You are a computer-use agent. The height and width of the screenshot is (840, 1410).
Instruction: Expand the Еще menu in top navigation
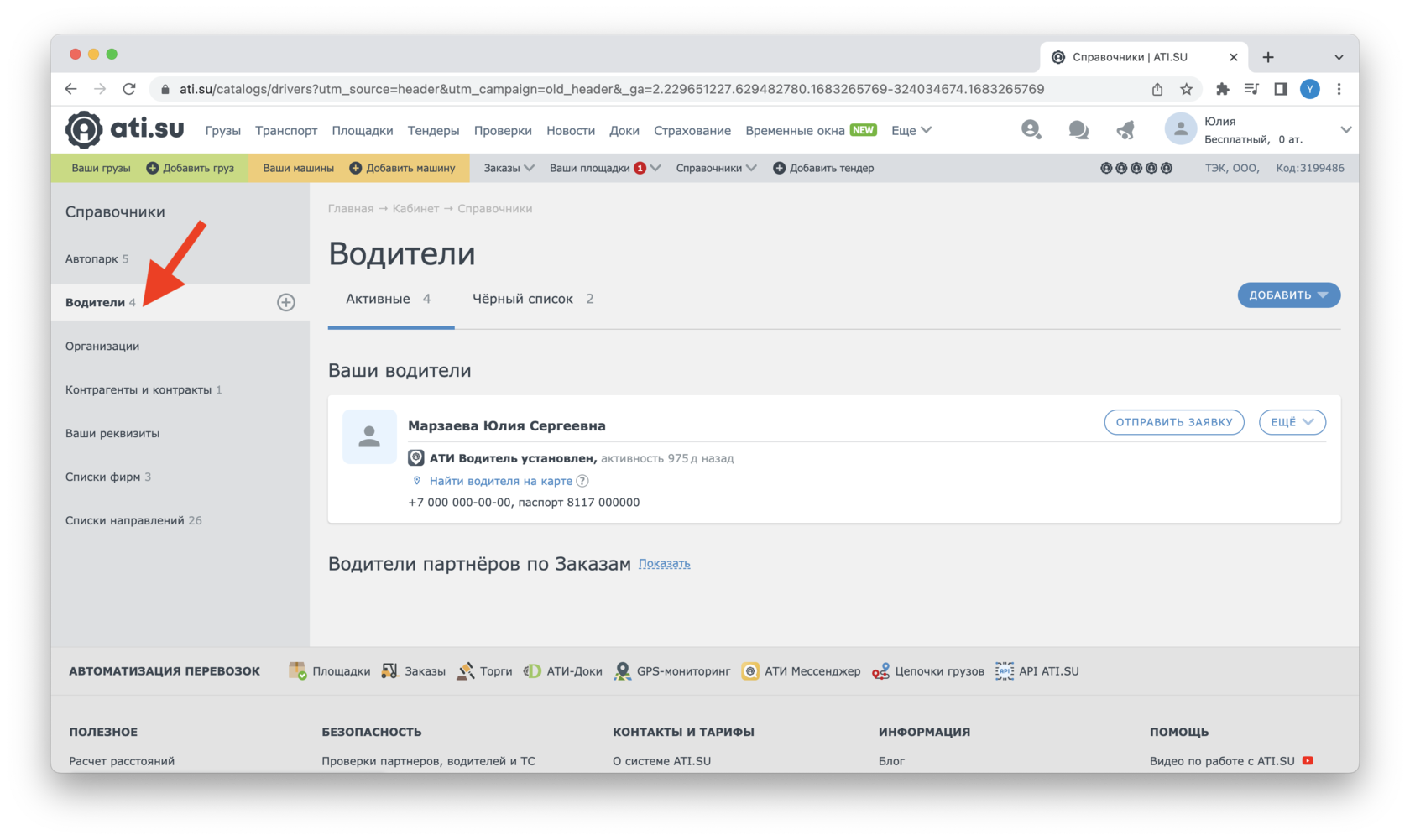coord(911,130)
